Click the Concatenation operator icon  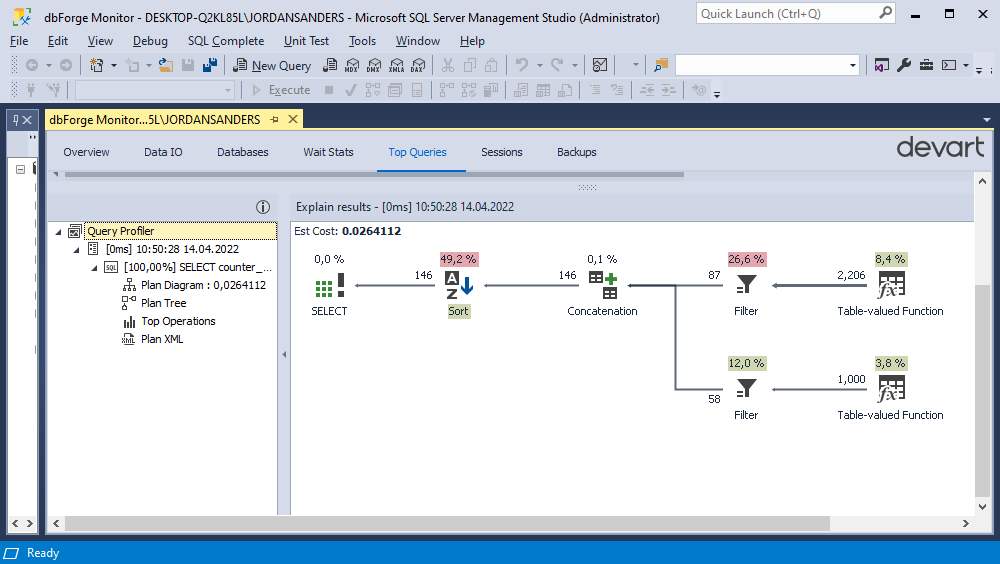(x=602, y=285)
